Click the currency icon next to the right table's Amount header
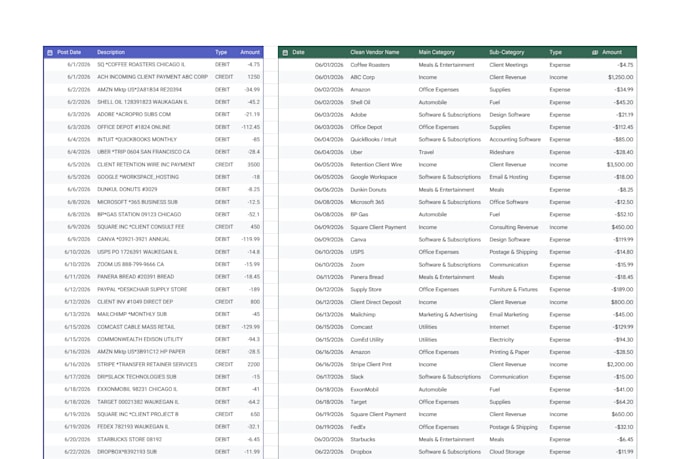This screenshot has width=680, height=459. pyautogui.click(x=595, y=52)
